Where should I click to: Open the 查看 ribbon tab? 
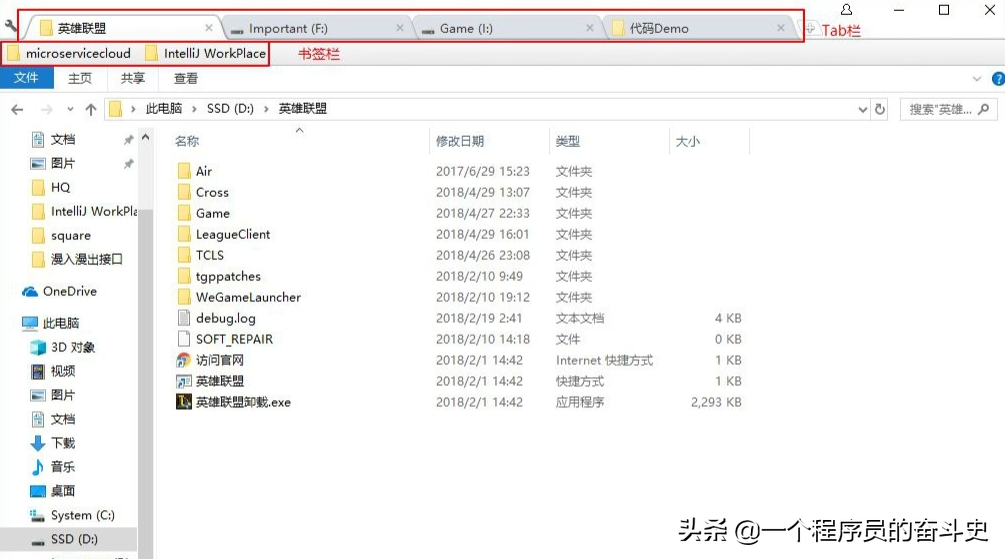186,78
